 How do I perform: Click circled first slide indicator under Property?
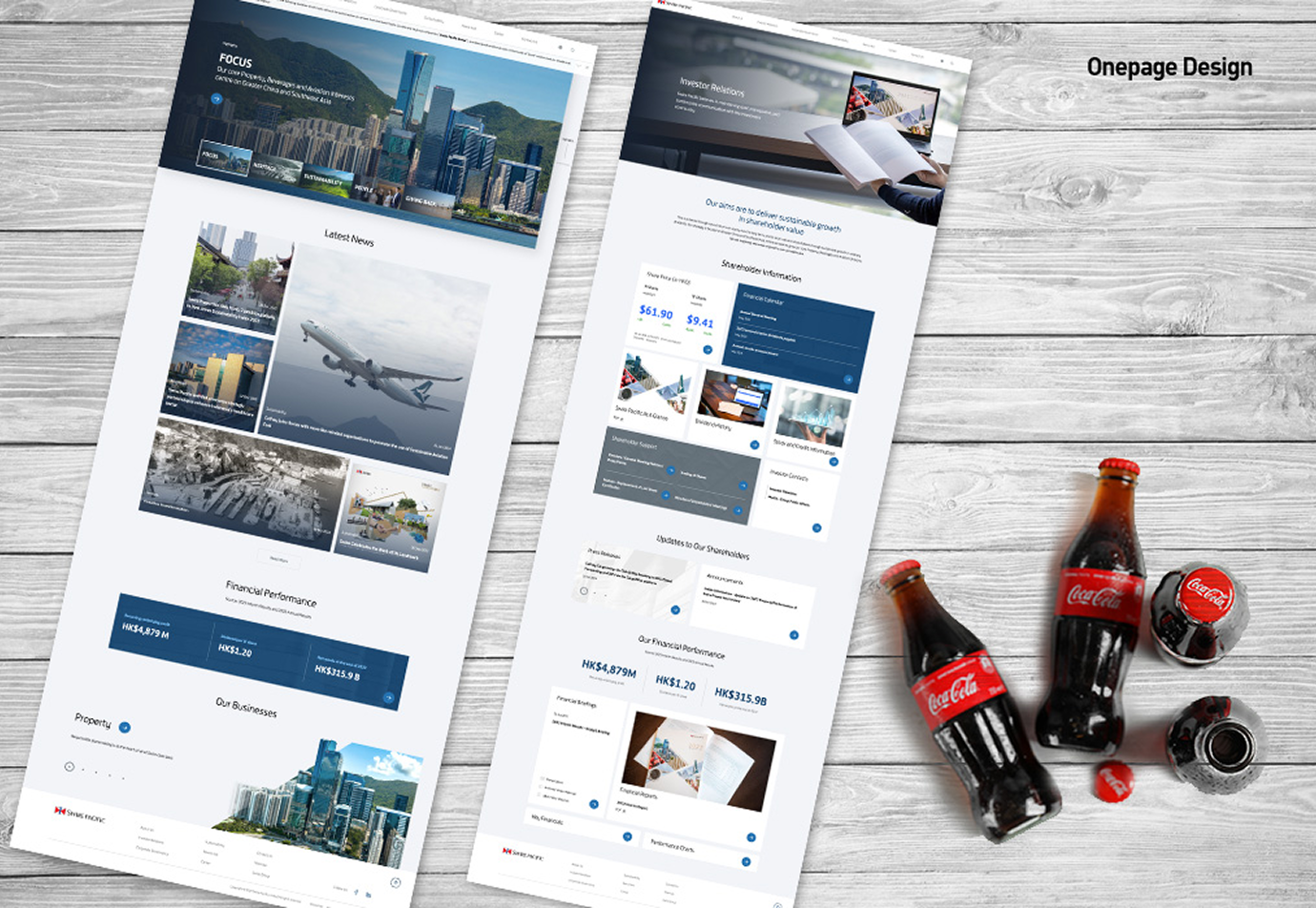[x=70, y=766]
